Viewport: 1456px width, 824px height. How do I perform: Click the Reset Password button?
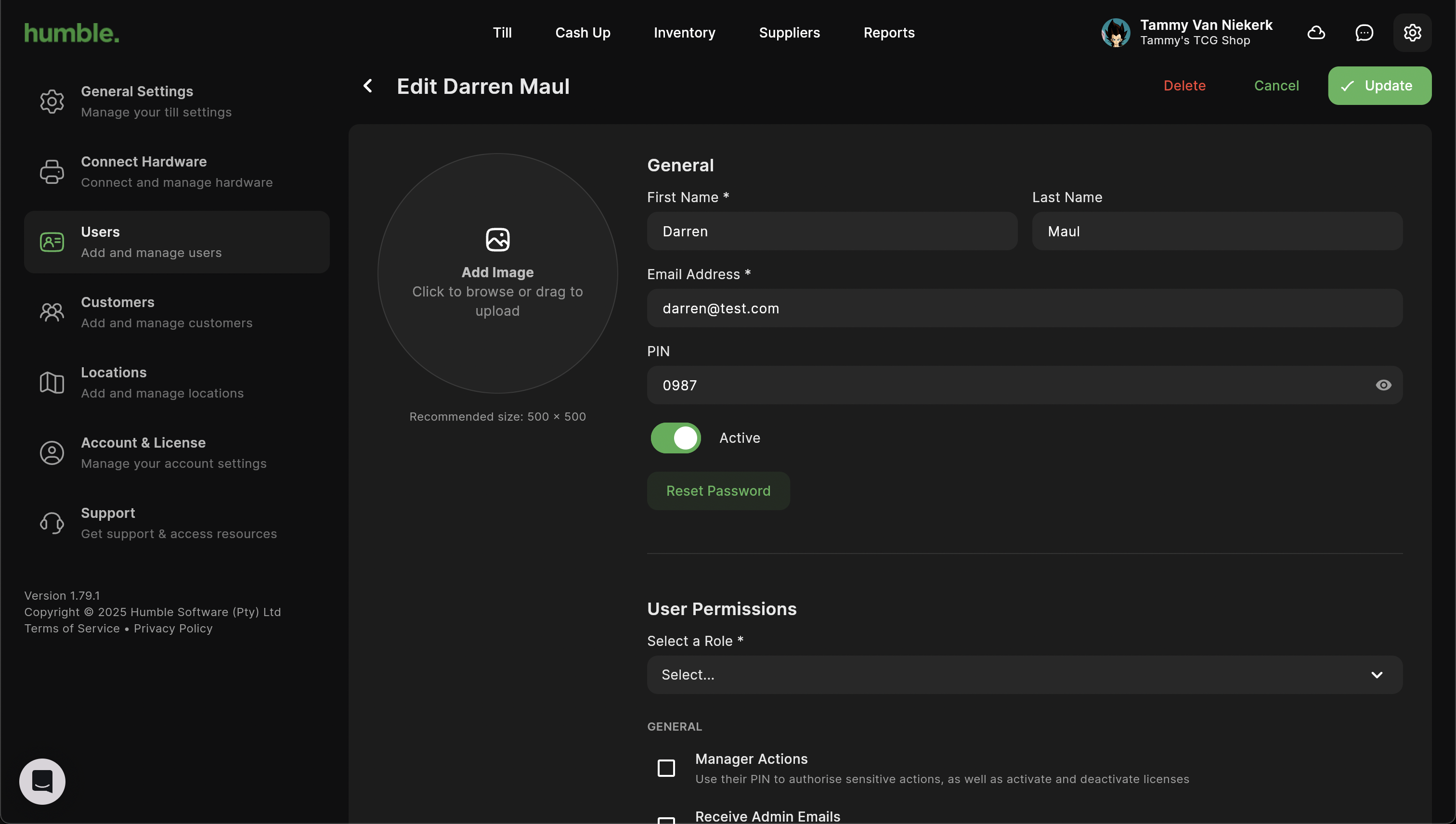click(718, 490)
